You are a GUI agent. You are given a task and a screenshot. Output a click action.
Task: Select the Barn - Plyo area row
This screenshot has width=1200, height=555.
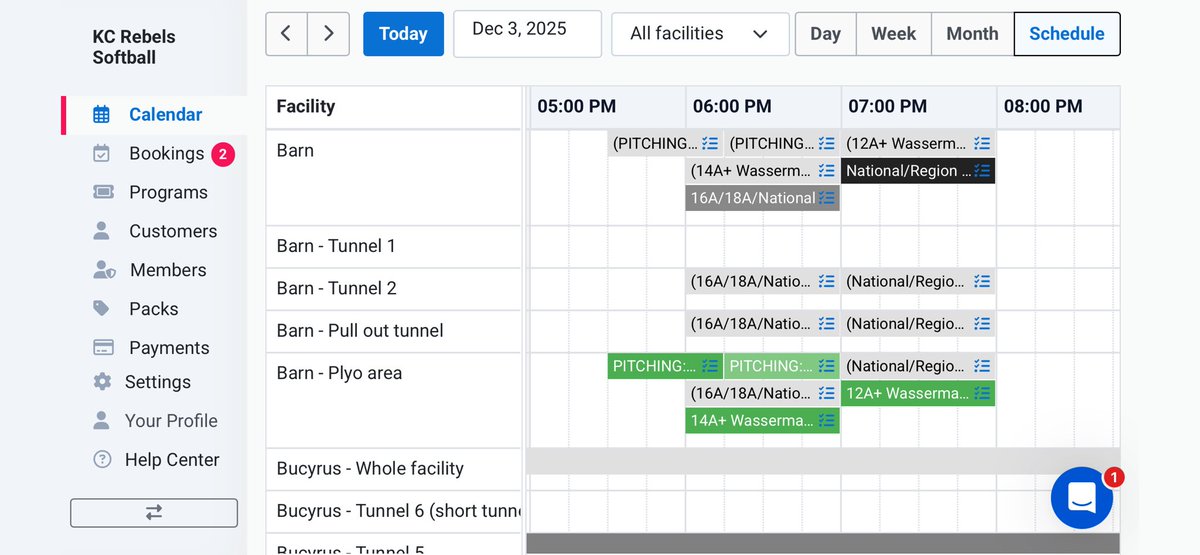pyautogui.click(x=394, y=400)
